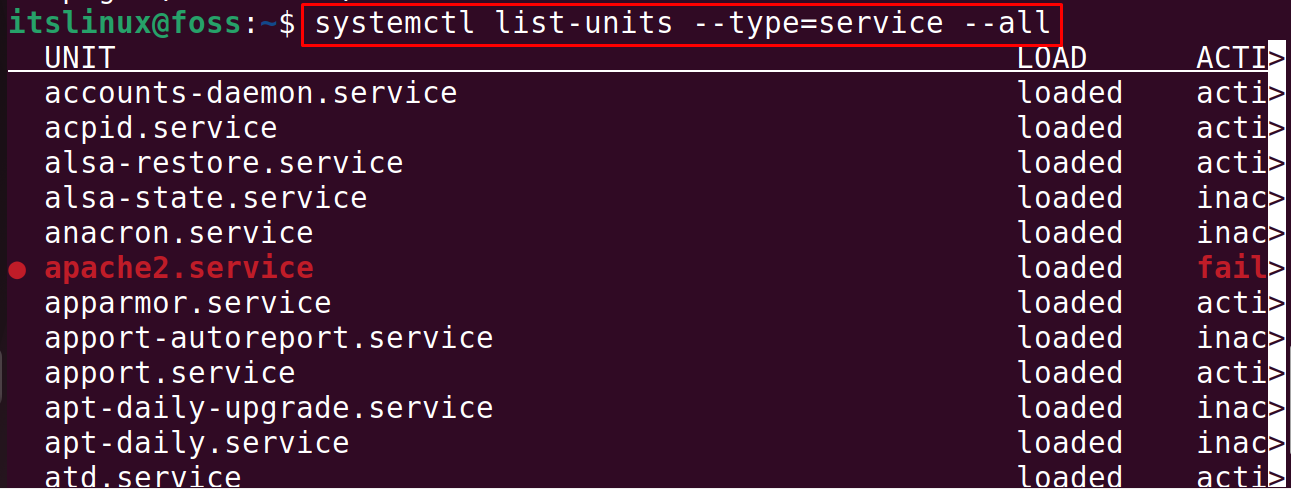Click the apt-daily.service unit name
The height and width of the screenshot is (489, 1291).
tap(197, 443)
